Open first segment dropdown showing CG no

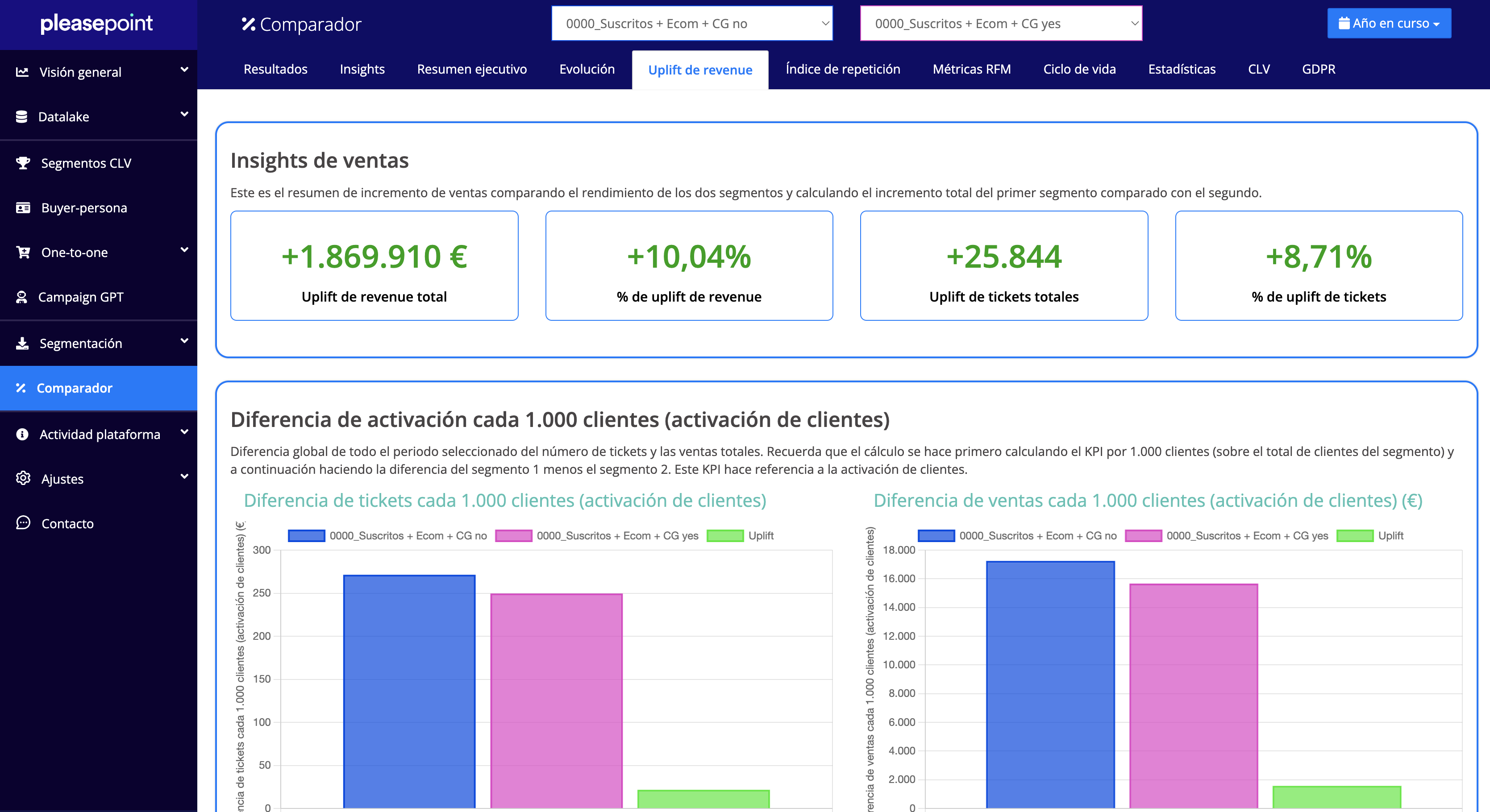tap(692, 24)
